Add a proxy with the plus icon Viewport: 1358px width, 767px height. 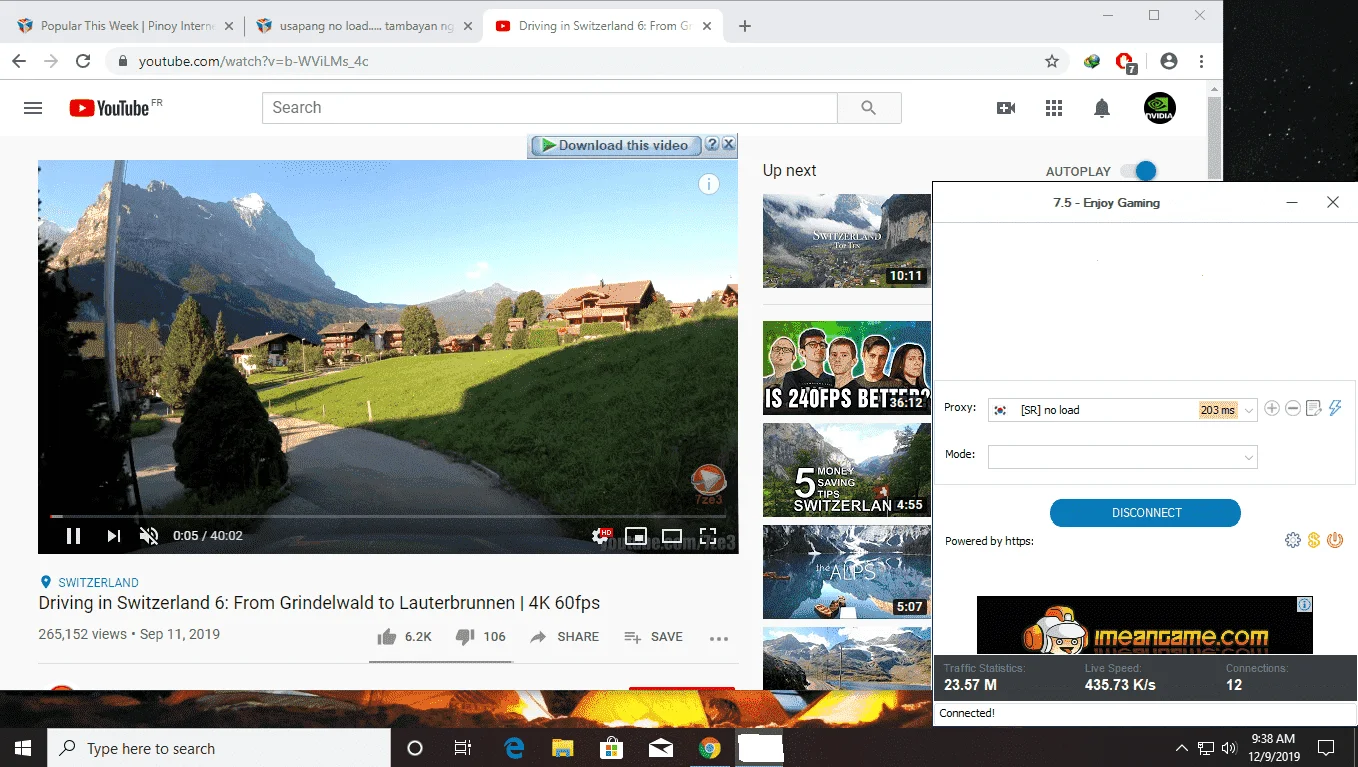pyautogui.click(x=1272, y=408)
